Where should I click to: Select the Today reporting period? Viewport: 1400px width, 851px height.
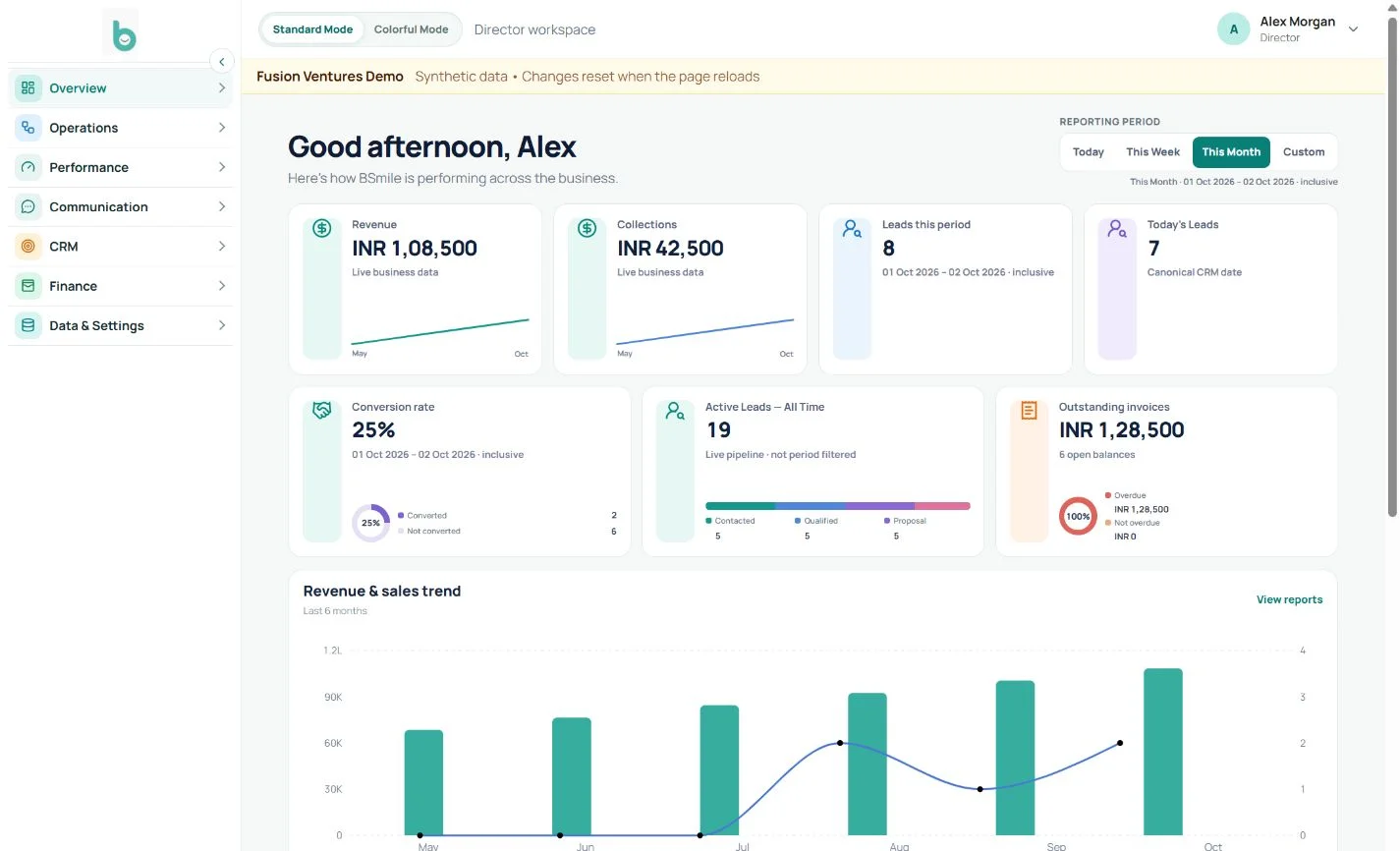(x=1089, y=152)
